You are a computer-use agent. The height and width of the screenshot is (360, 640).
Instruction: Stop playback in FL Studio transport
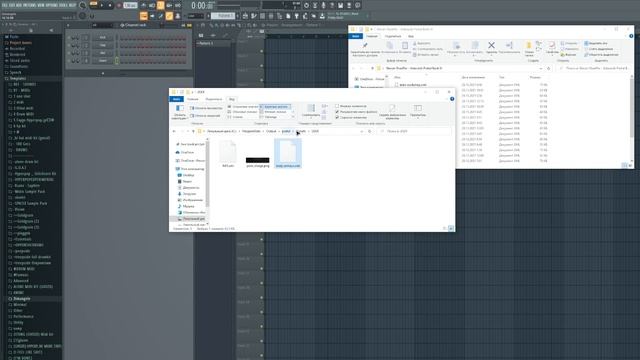110,5
